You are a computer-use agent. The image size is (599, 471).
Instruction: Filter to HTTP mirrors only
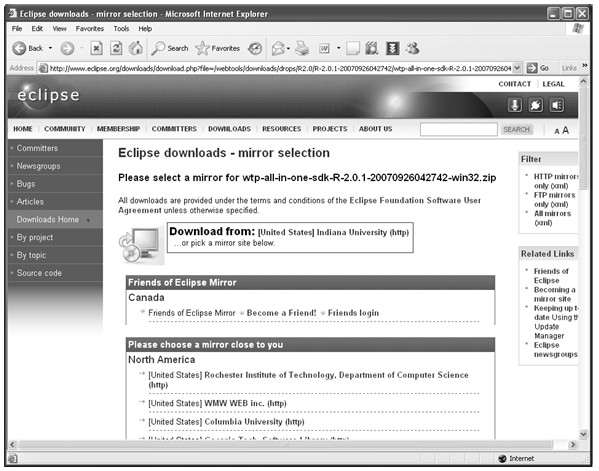coord(556,181)
